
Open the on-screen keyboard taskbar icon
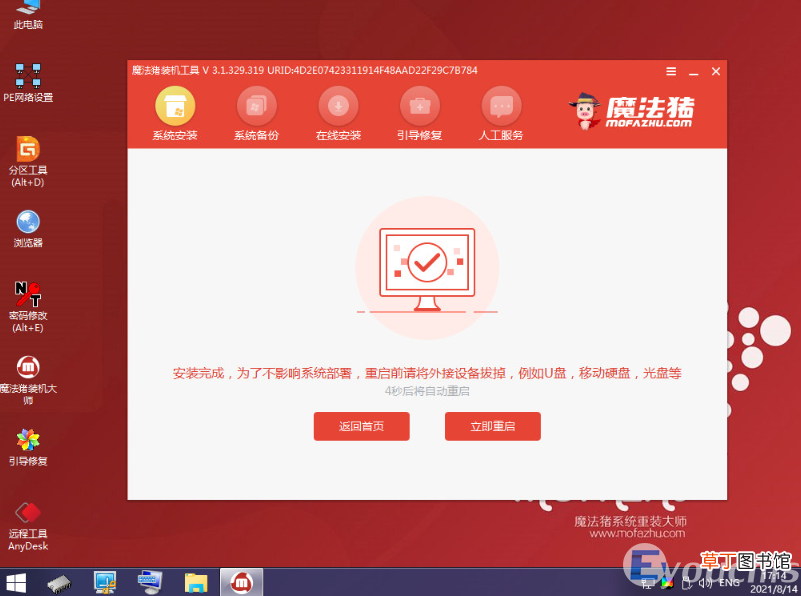(x=150, y=582)
